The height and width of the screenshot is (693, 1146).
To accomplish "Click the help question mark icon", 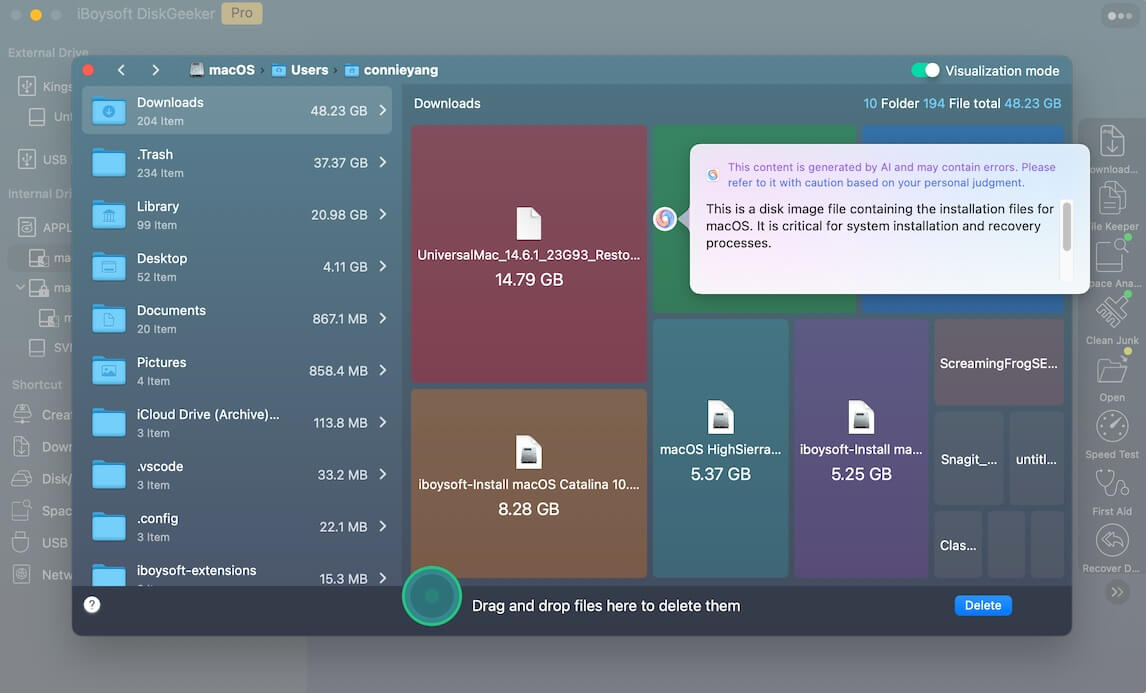I will (x=92, y=605).
